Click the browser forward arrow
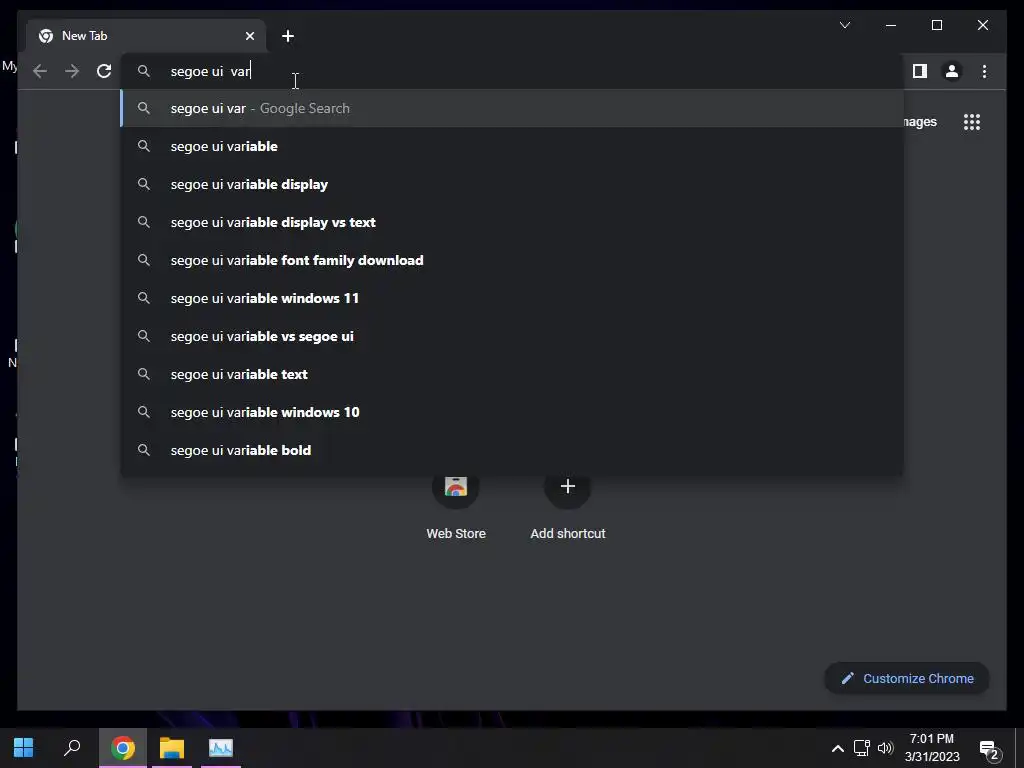Screen dimensions: 1024x768 click(x=72, y=71)
